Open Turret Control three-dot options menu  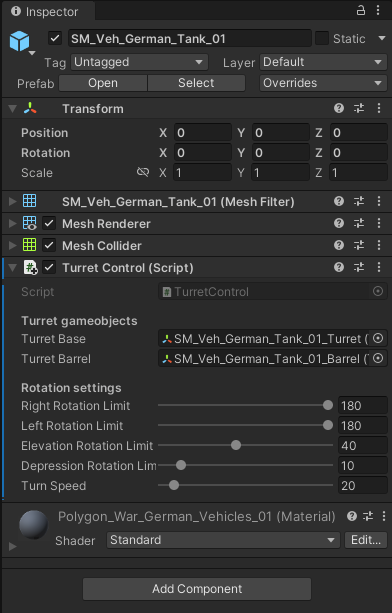pyautogui.click(x=379, y=267)
